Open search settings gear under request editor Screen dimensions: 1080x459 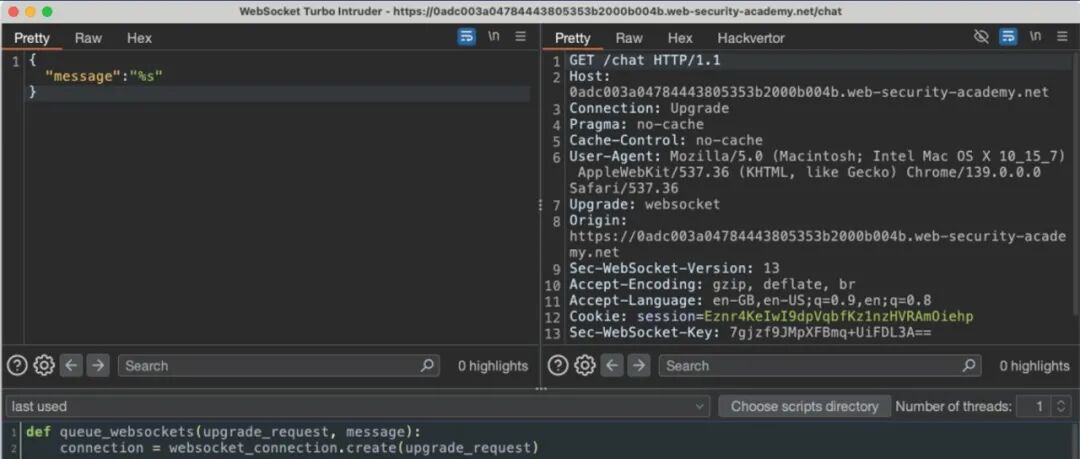tap(585, 365)
